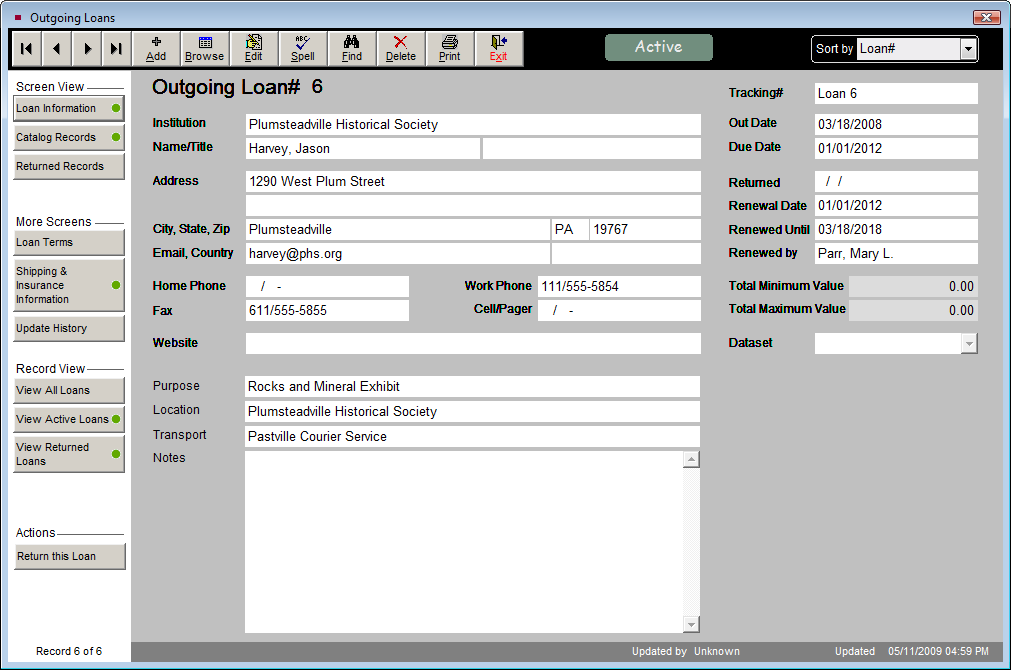Select View Returned Loans
The width and height of the screenshot is (1011, 670).
coord(68,454)
